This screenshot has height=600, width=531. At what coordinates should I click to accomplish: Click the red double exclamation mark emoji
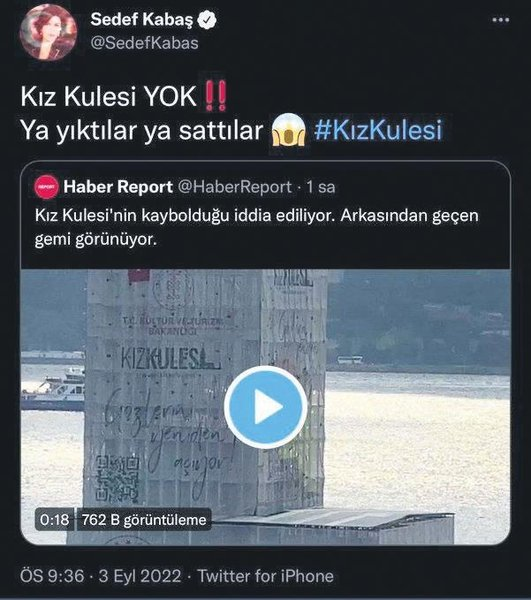(x=216, y=96)
